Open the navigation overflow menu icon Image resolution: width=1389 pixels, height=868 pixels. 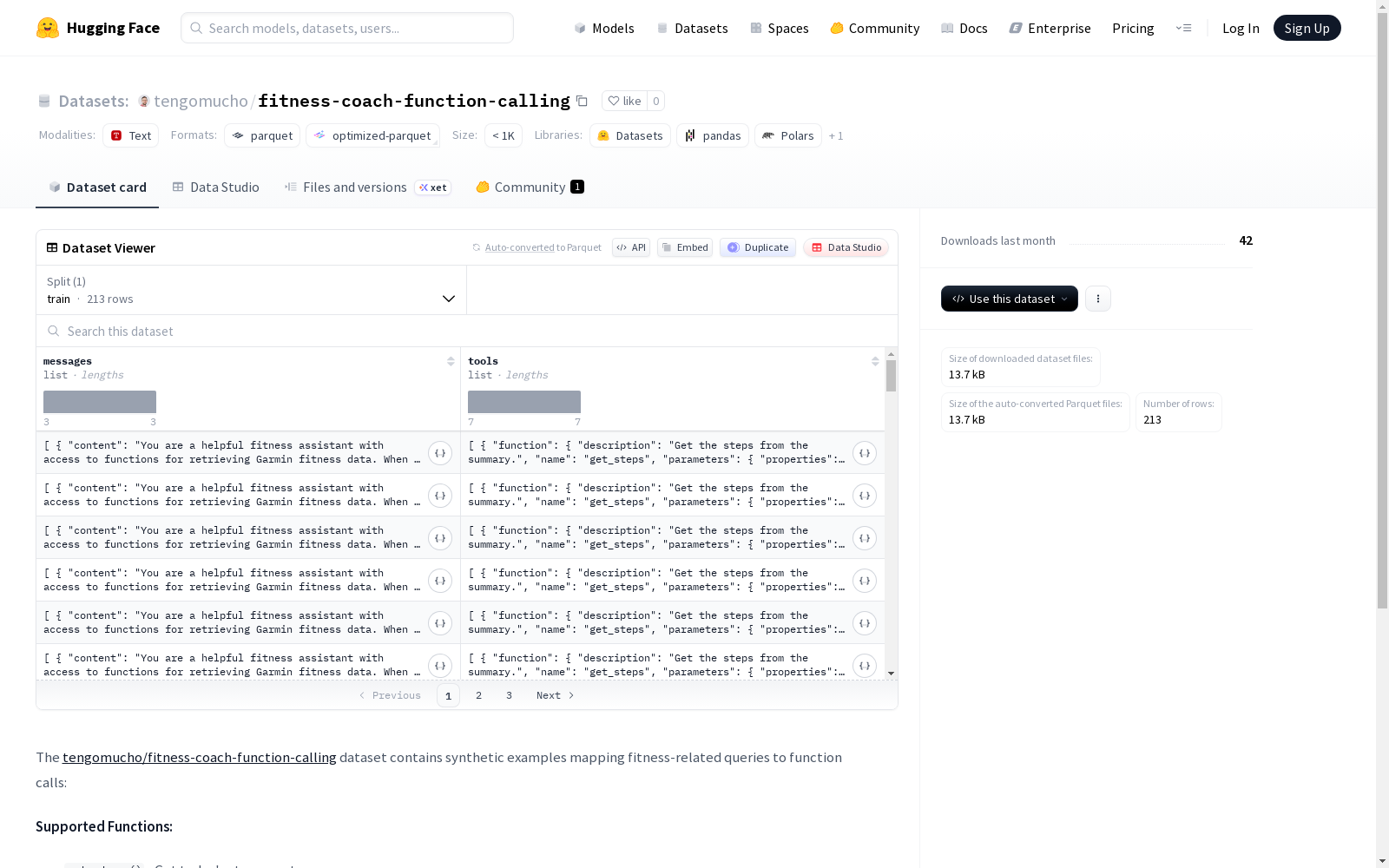point(1183,28)
